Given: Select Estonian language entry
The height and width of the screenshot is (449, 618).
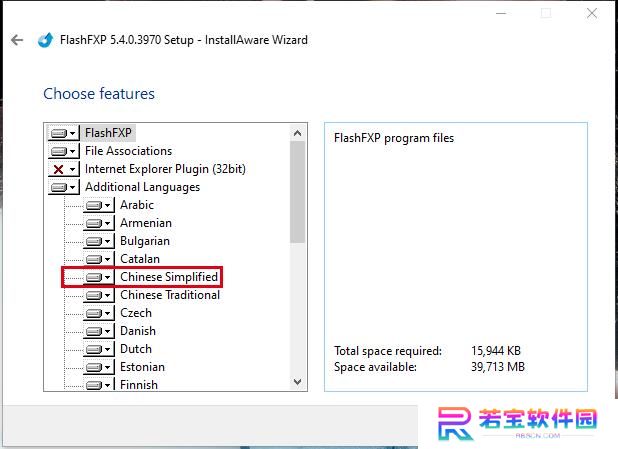Looking at the screenshot, I should click(x=142, y=367).
